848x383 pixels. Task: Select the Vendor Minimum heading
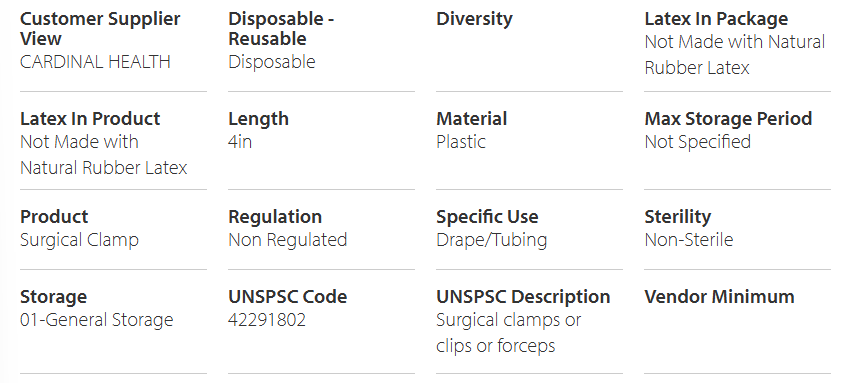click(x=719, y=296)
